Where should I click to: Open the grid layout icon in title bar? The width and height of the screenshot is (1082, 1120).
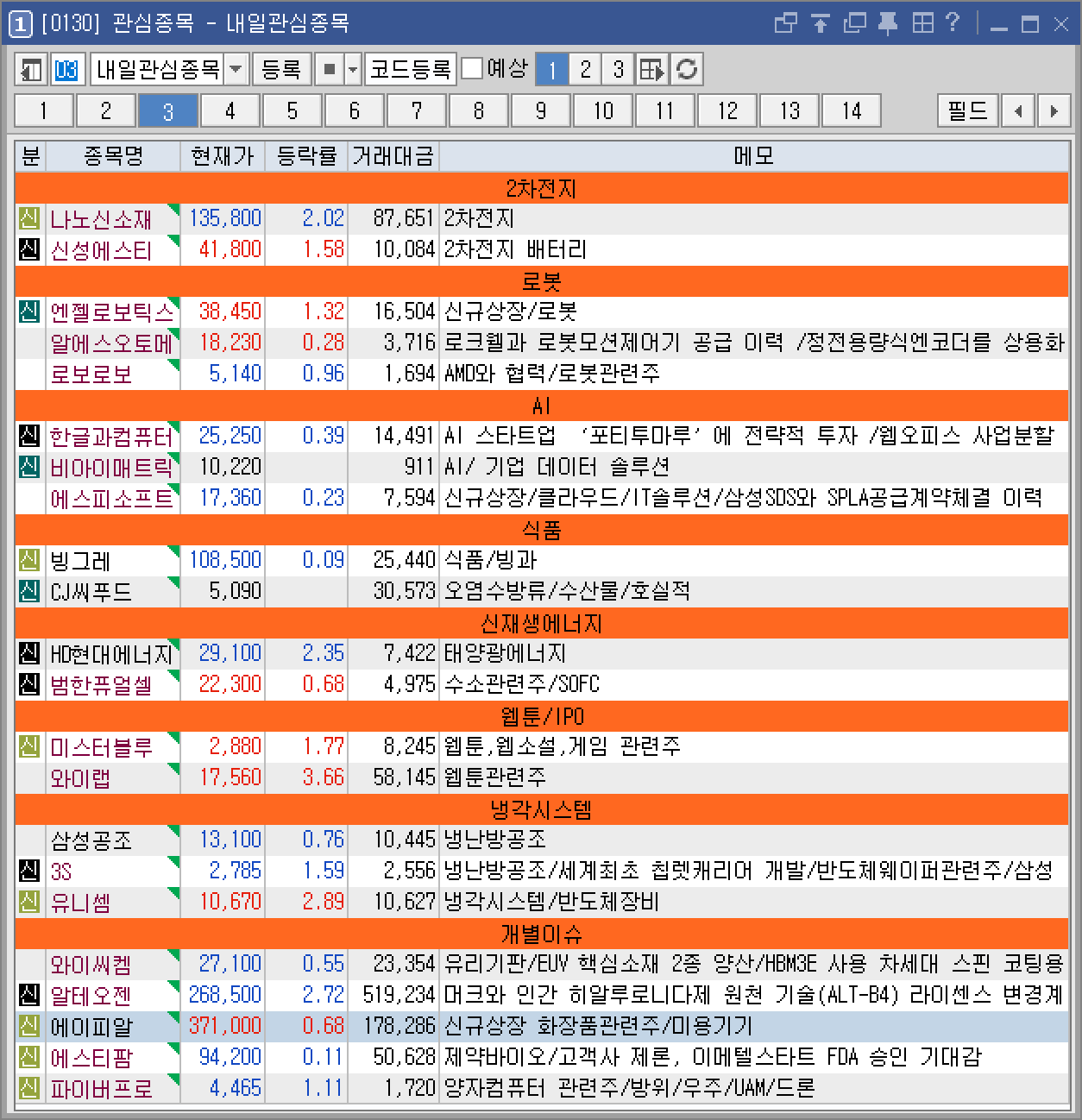tap(922, 23)
